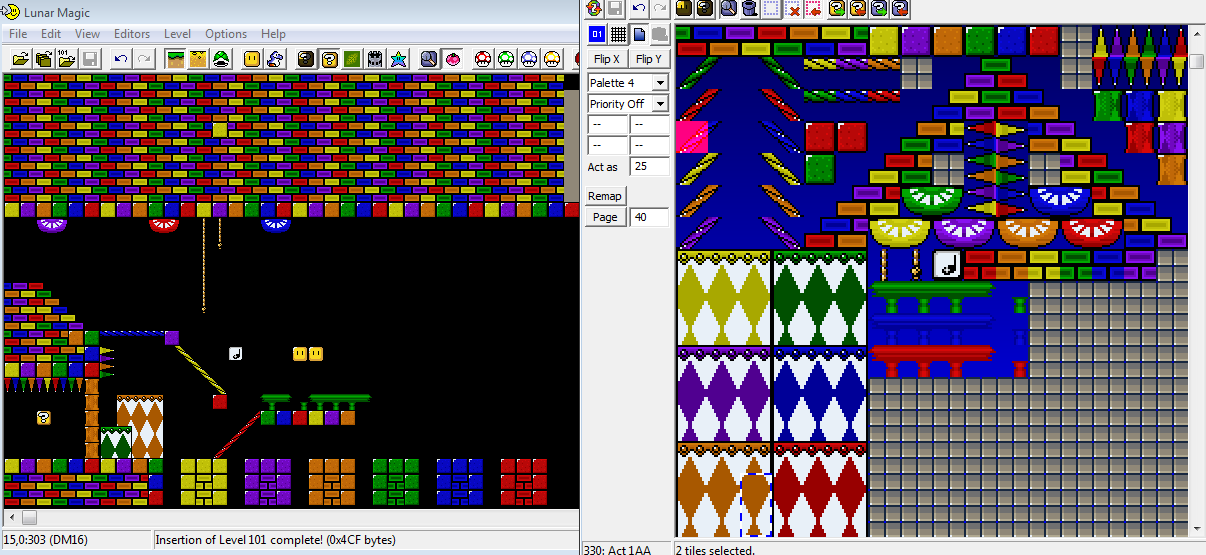
Task: Click status text '2 tiles selected.'
Action: click(715, 549)
